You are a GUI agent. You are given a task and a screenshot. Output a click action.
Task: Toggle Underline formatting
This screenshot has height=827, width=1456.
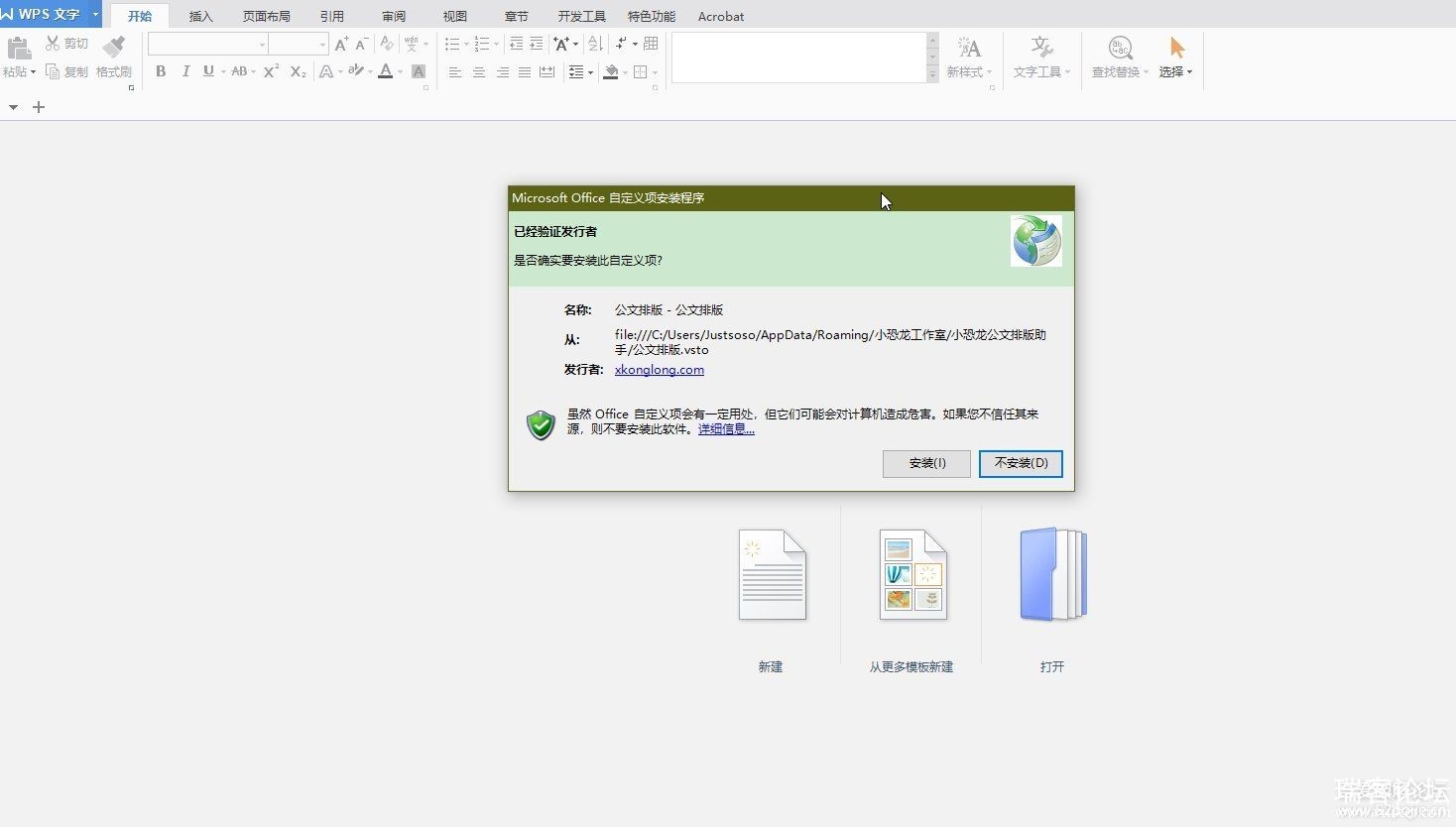click(208, 71)
